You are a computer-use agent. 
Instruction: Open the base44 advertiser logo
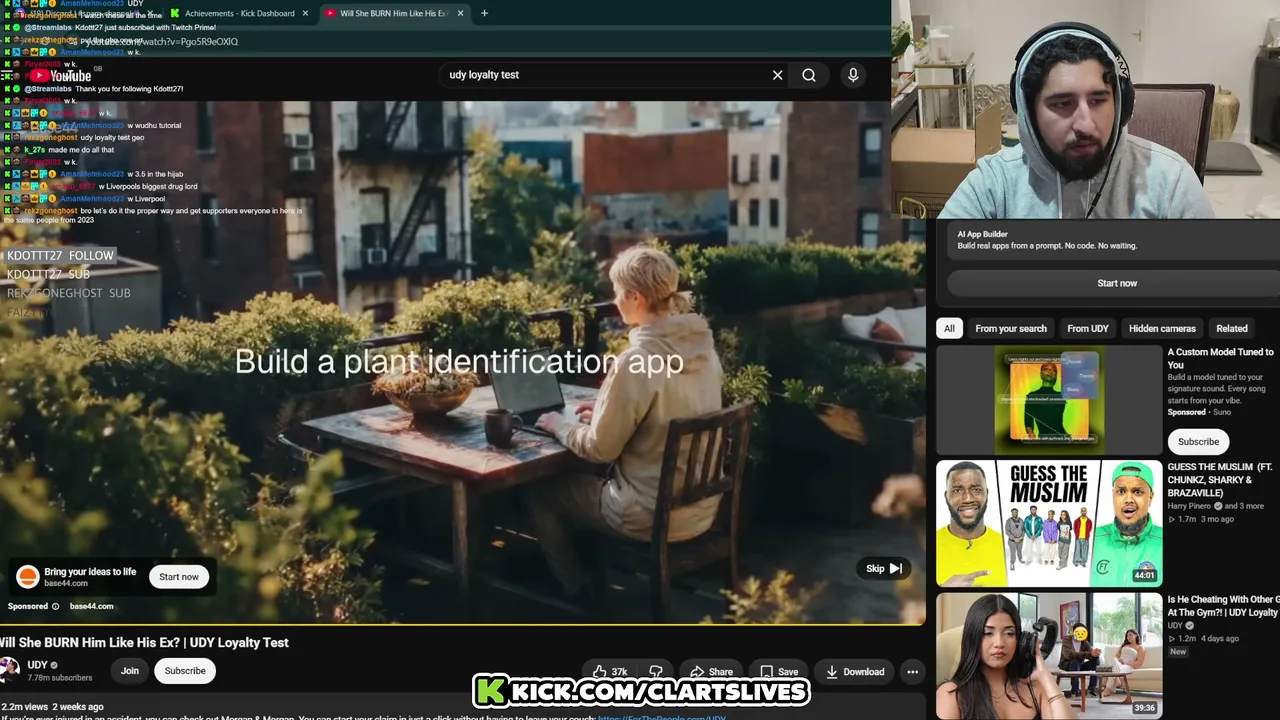(x=28, y=577)
